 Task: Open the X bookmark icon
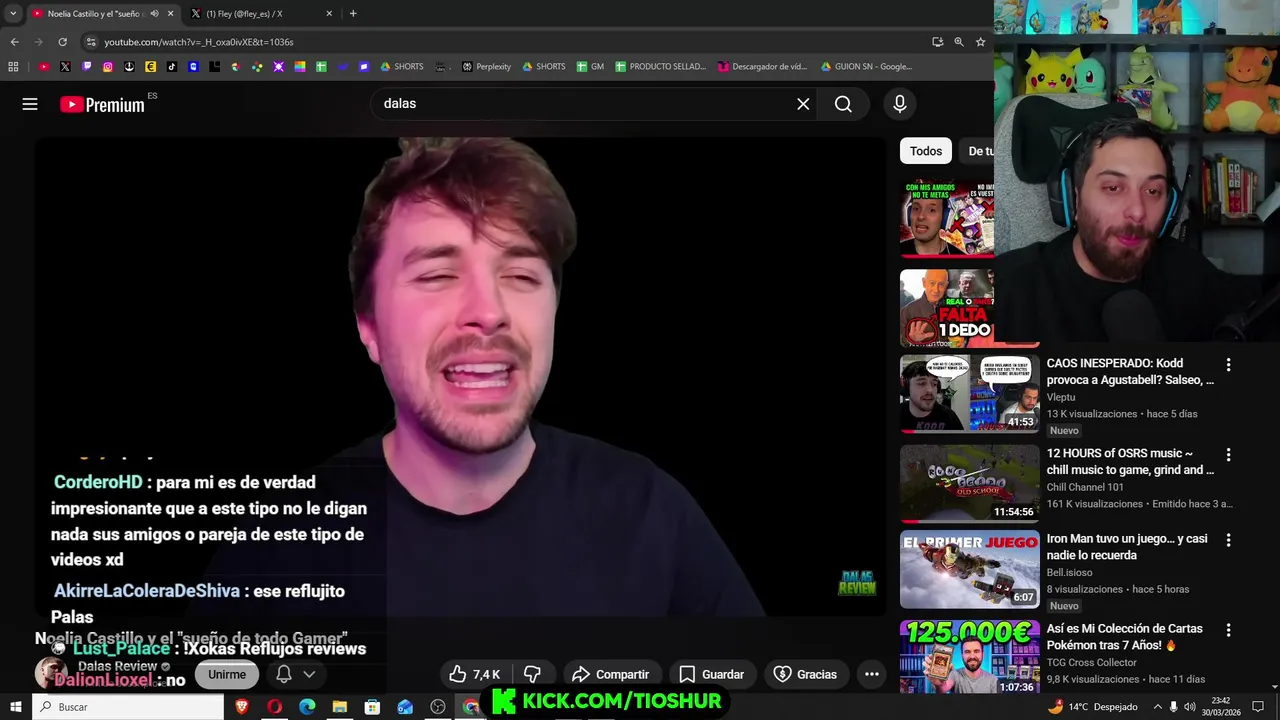(x=65, y=67)
